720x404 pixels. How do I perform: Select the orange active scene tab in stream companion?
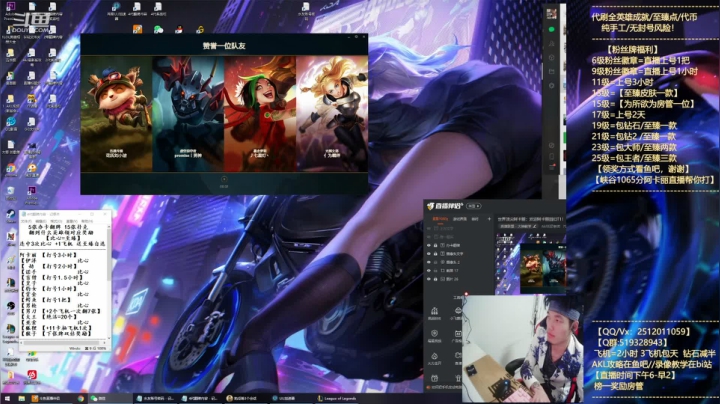coord(440,219)
